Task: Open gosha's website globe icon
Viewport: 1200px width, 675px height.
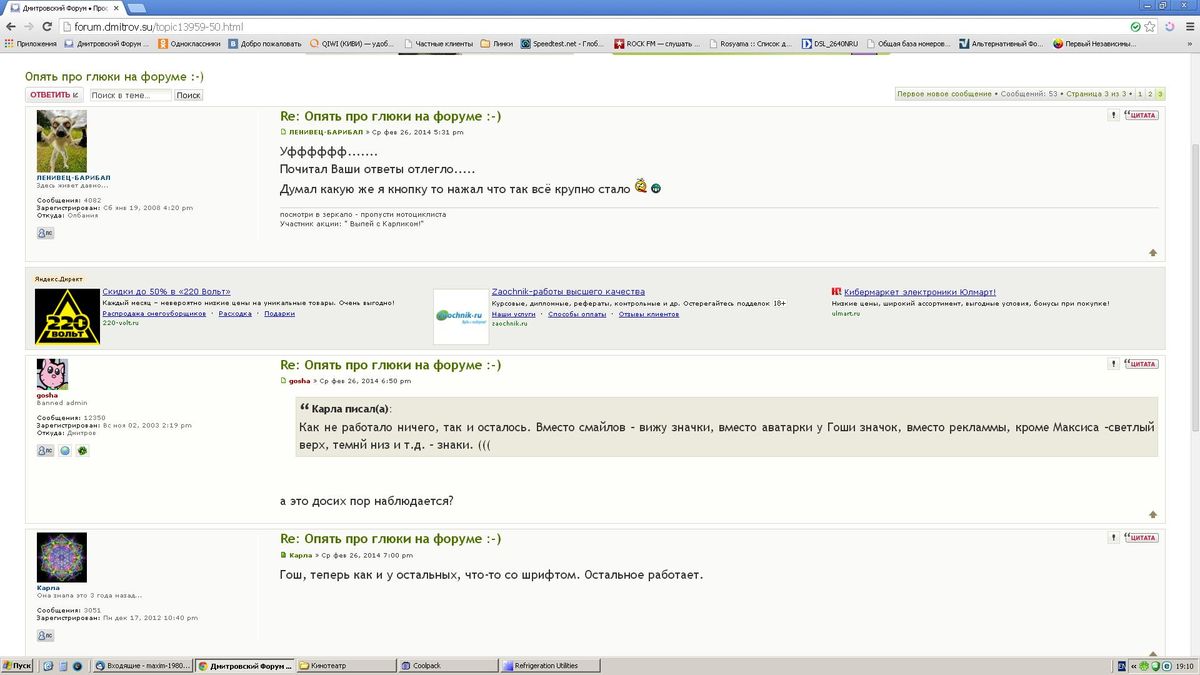Action: click(x=65, y=450)
